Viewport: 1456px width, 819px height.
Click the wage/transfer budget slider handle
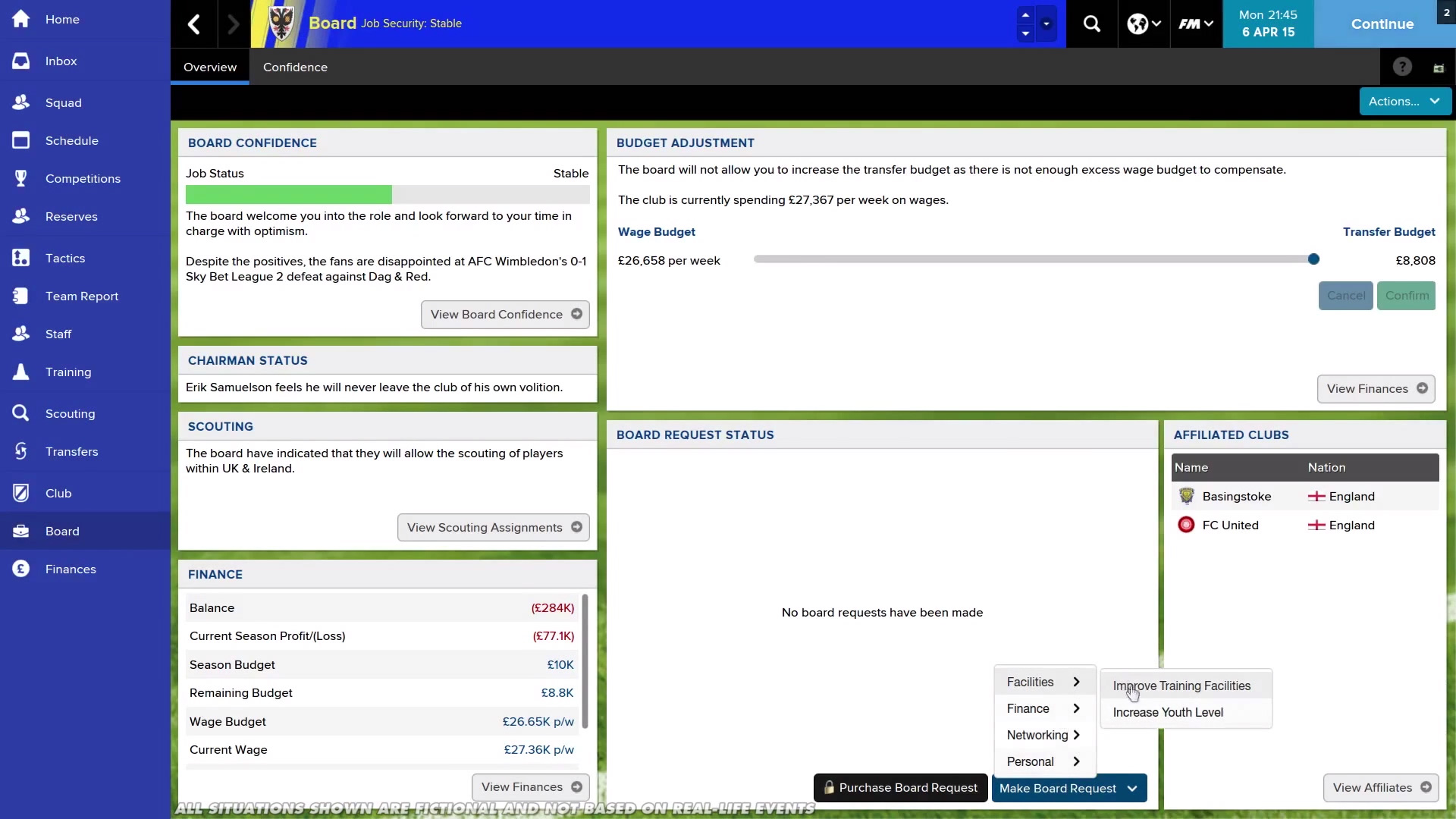tap(1313, 259)
